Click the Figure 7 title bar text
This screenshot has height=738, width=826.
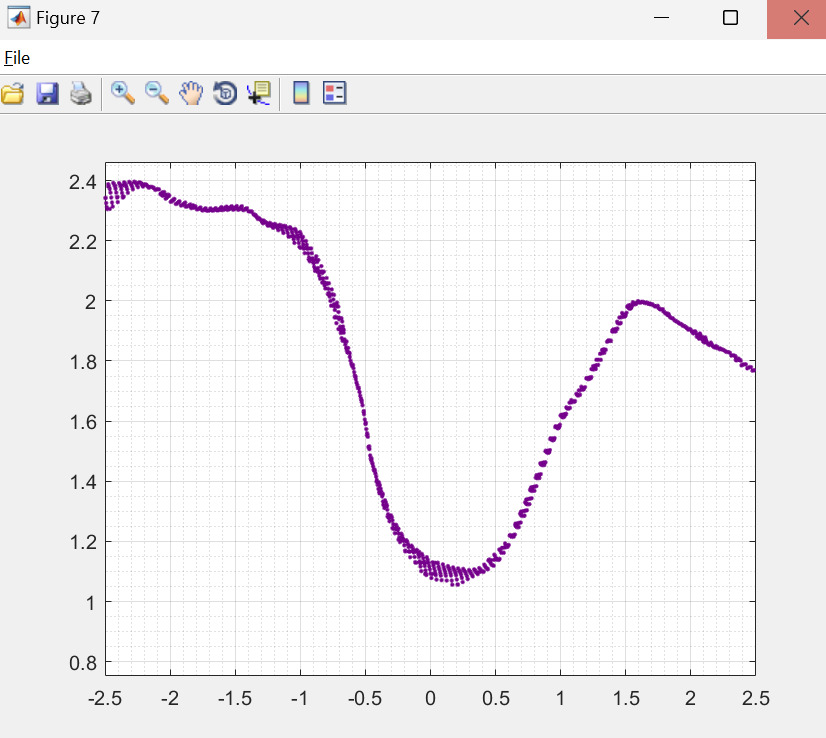[67, 18]
